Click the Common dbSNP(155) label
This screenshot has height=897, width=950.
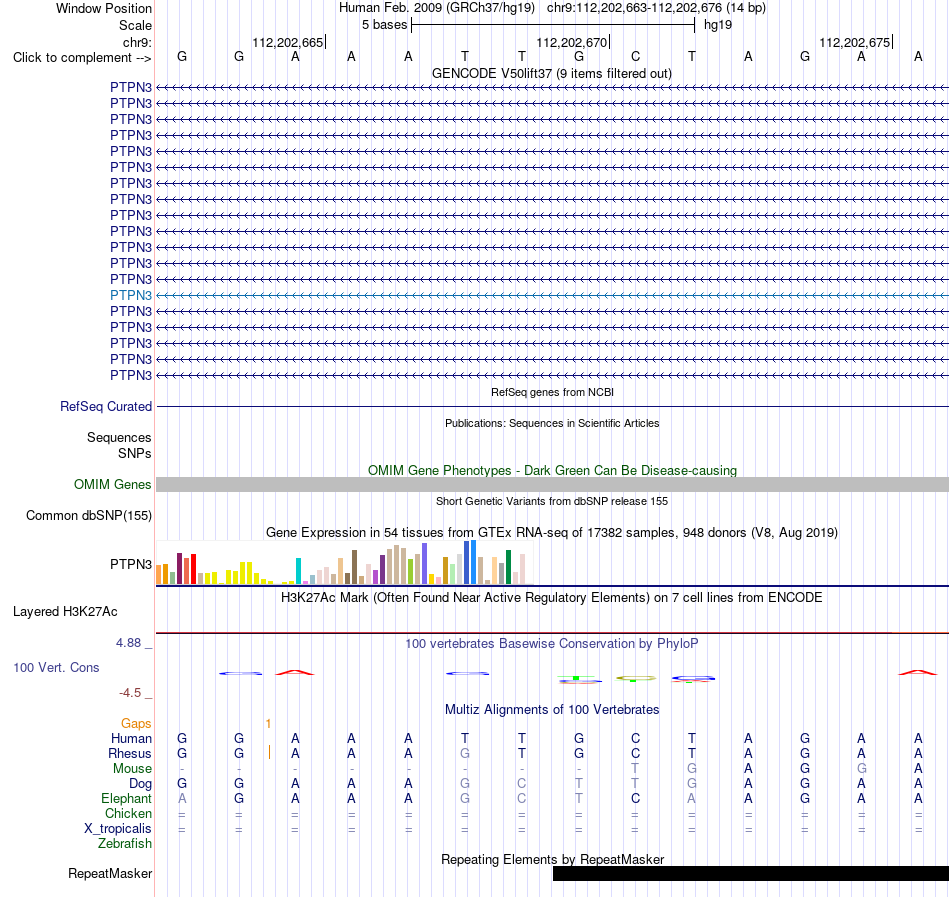tap(89, 515)
